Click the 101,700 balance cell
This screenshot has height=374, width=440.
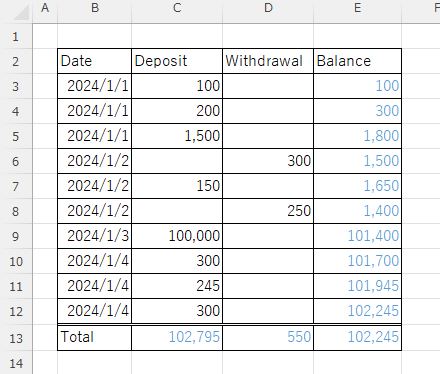(x=357, y=261)
